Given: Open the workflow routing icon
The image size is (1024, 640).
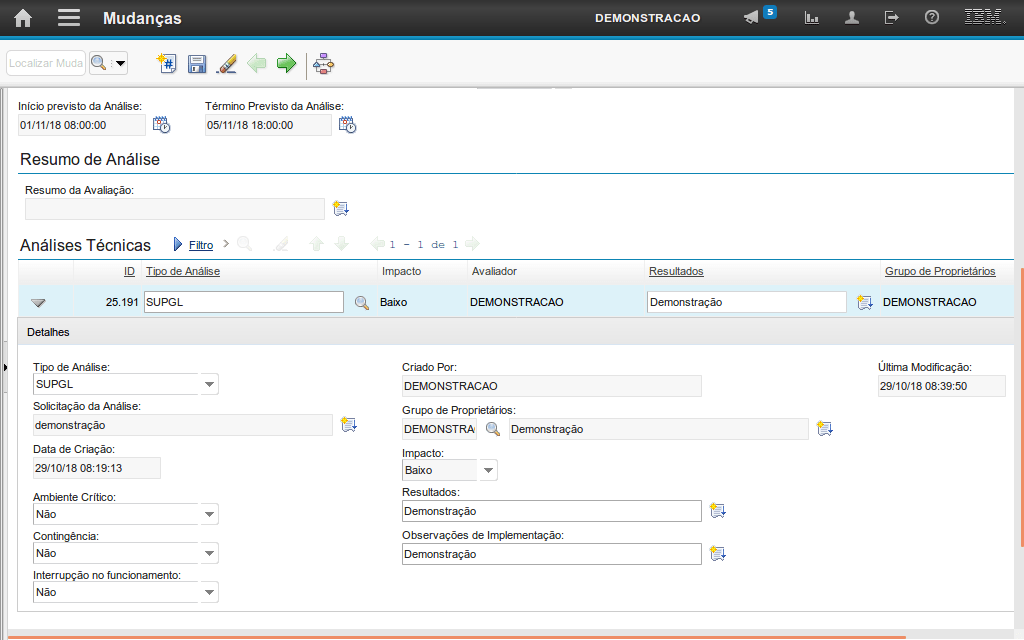Looking at the screenshot, I should click(x=323, y=64).
